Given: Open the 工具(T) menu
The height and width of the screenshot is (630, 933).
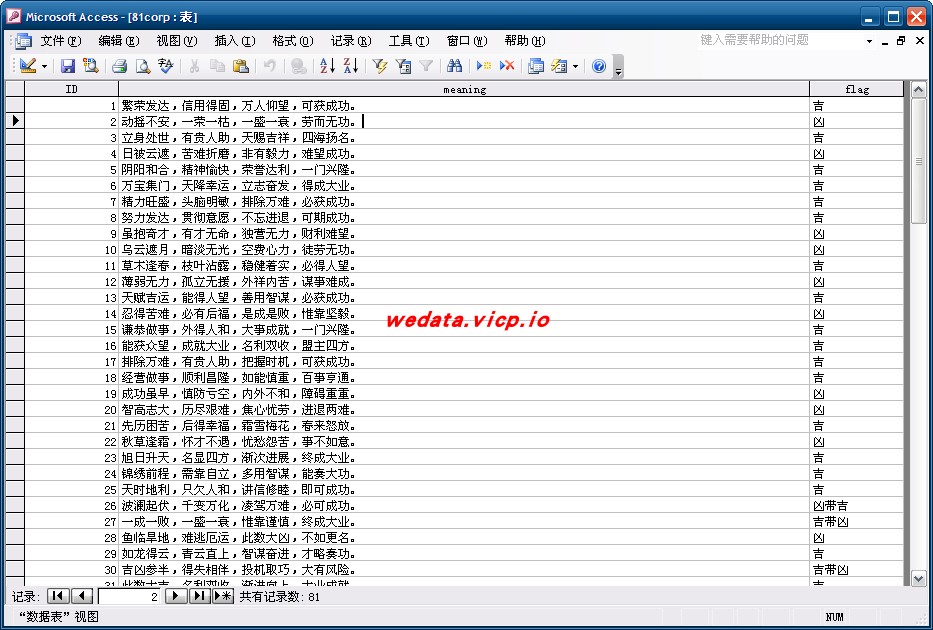Looking at the screenshot, I should 409,41.
